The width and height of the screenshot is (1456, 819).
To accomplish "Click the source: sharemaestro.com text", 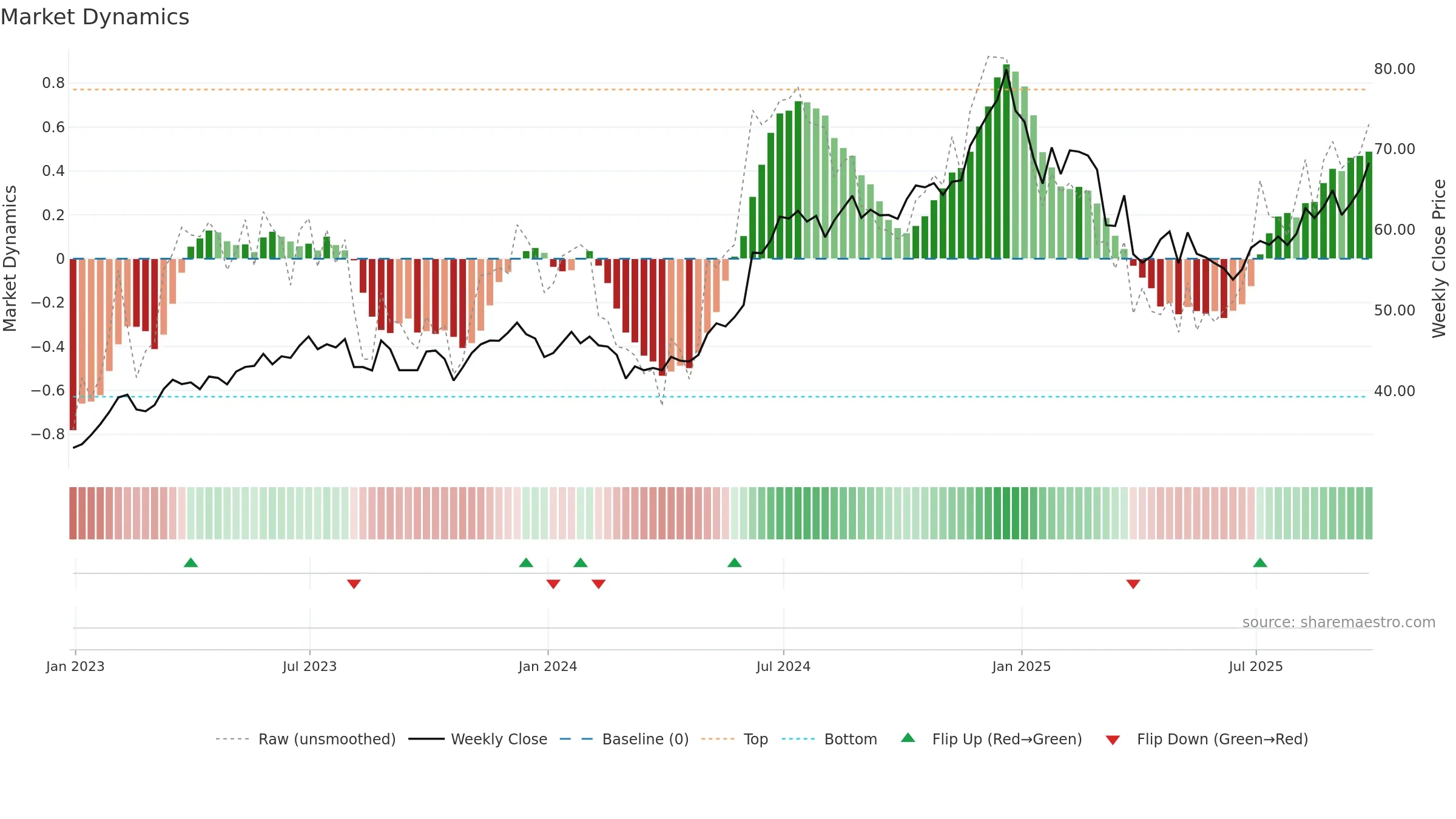I will 1339,622.
